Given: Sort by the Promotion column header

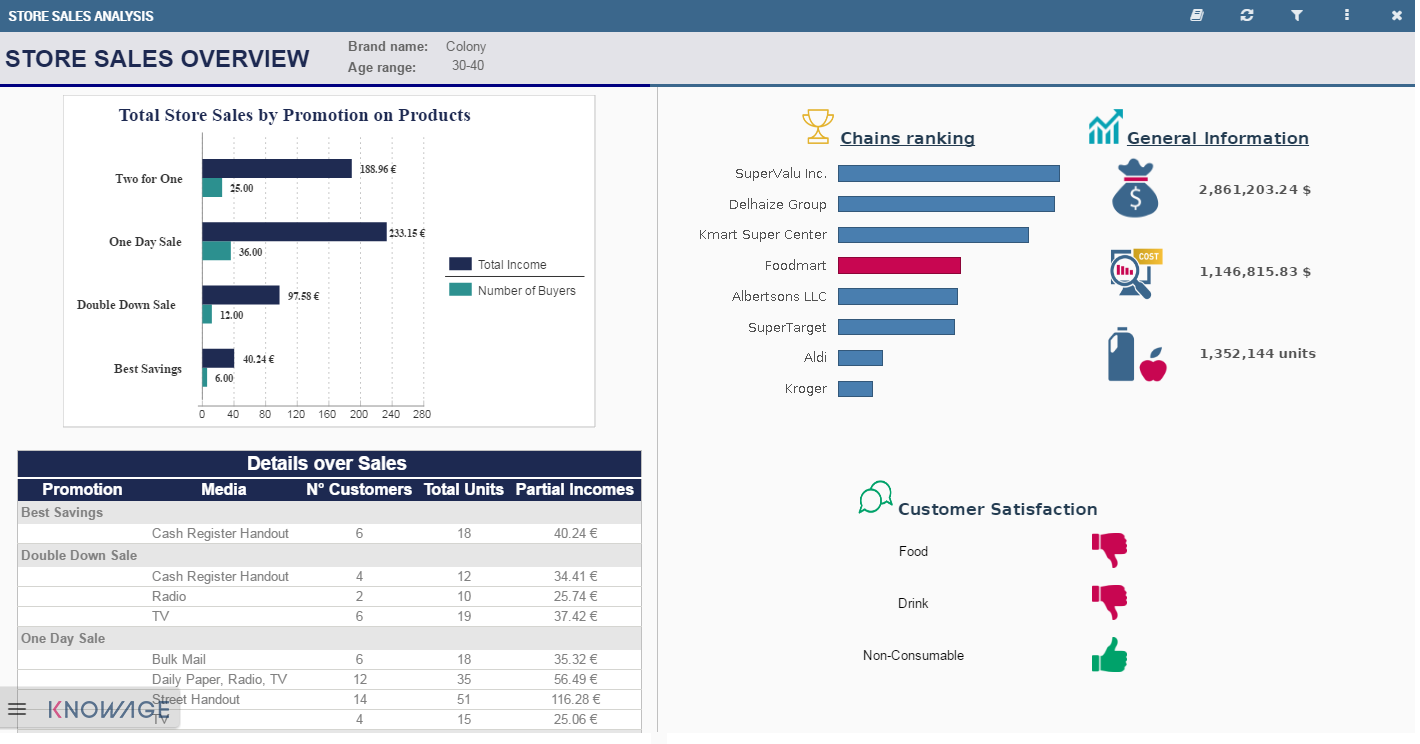Looking at the screenshot, I should coord(82,489).
